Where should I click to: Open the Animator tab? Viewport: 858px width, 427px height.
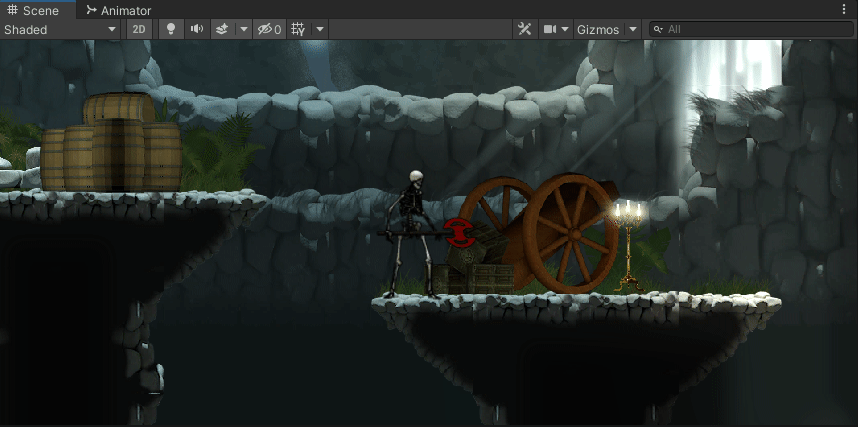pos(119,10)
